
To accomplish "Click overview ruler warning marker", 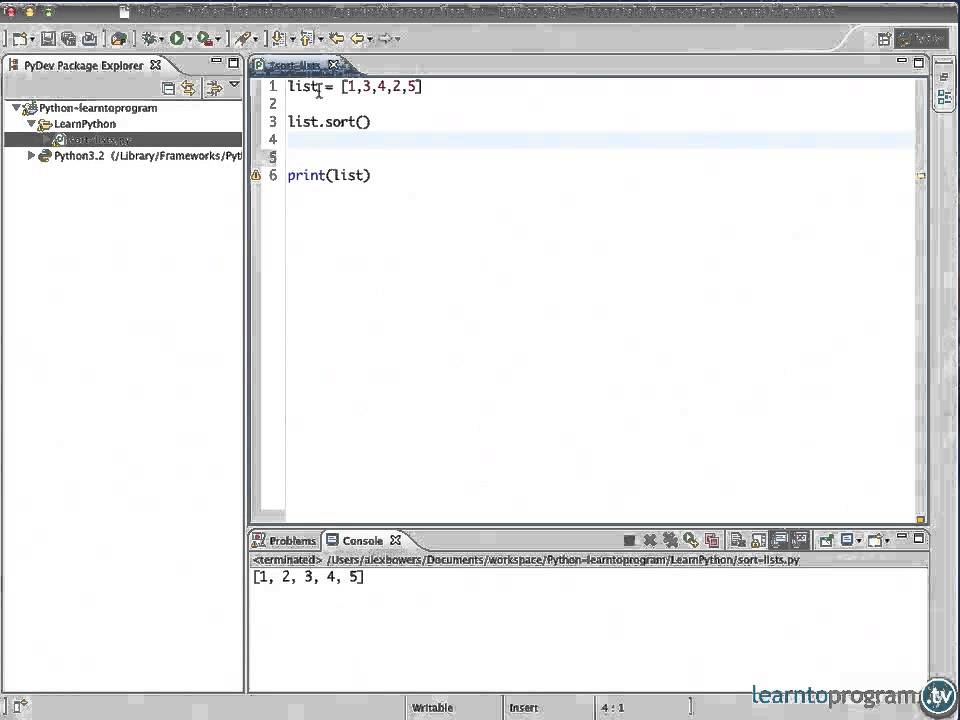I will 920,176.
